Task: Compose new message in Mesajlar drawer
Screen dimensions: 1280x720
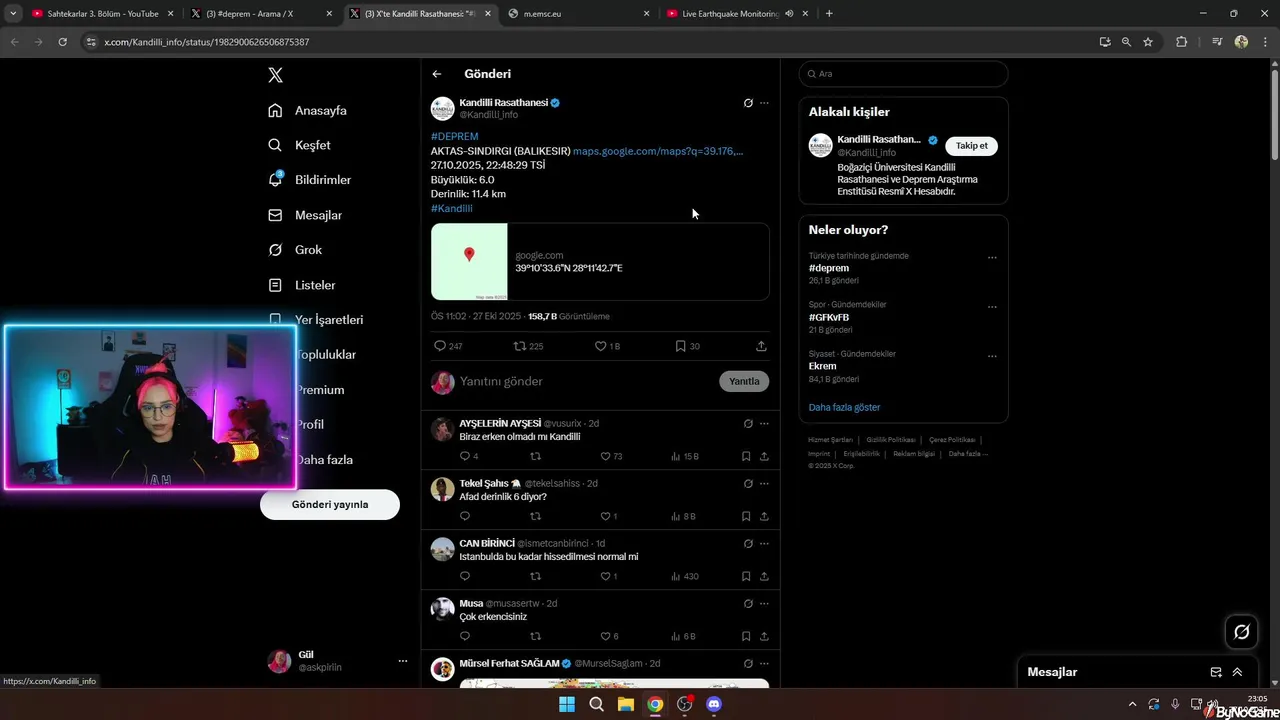Action: click(x=1216, y=672)
